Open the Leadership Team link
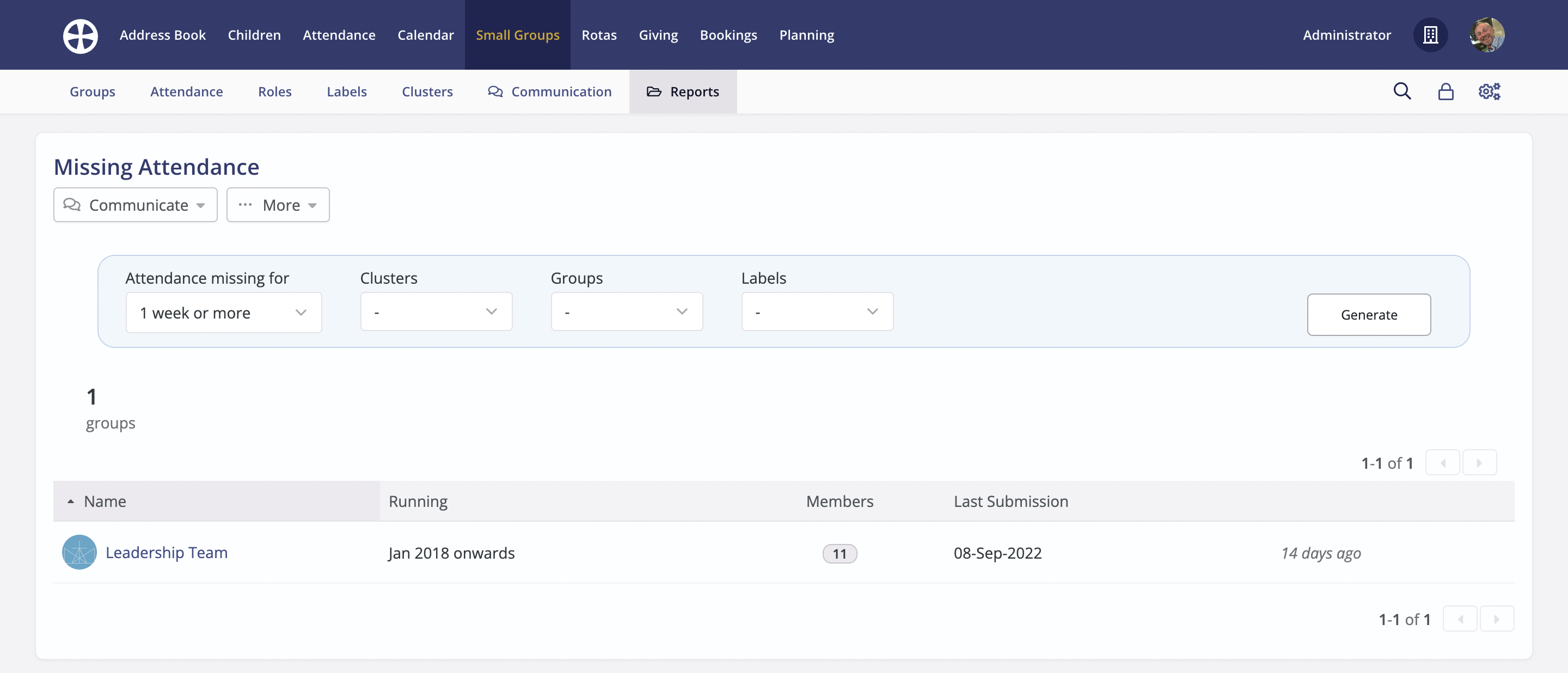The image size is (1568, 673). pyautogui.click(x=166, y=553)
